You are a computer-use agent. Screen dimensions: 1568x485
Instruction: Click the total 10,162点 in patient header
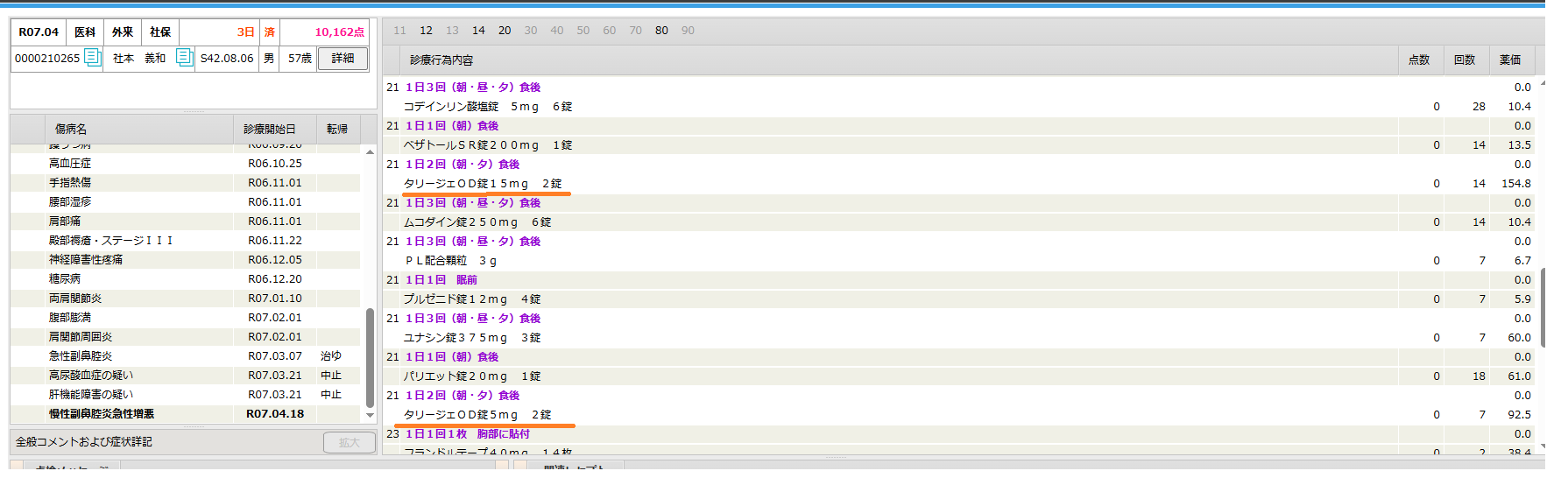tap(340, 32)
